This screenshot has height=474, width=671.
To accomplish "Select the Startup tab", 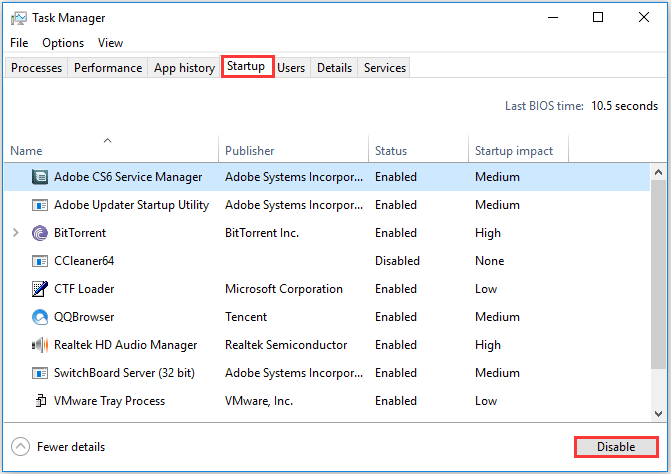I will pos(247,66).
